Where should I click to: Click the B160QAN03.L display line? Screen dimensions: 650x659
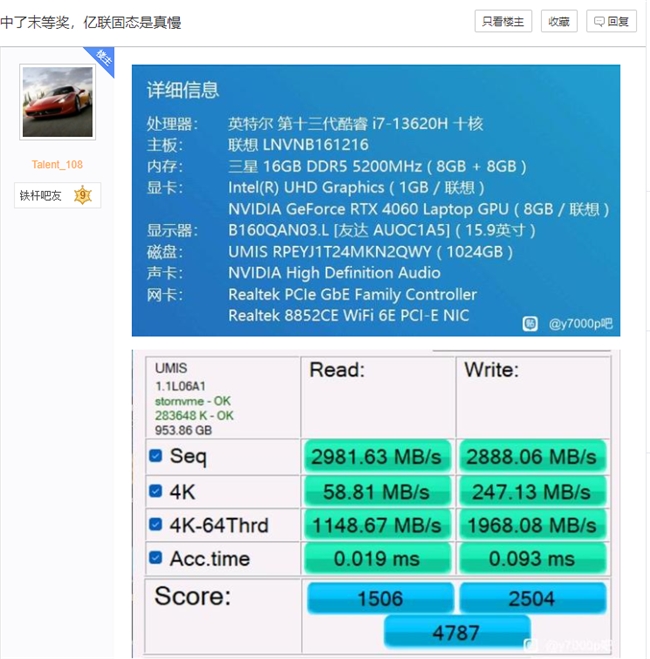pyautogui.click(x=382, y=230)
